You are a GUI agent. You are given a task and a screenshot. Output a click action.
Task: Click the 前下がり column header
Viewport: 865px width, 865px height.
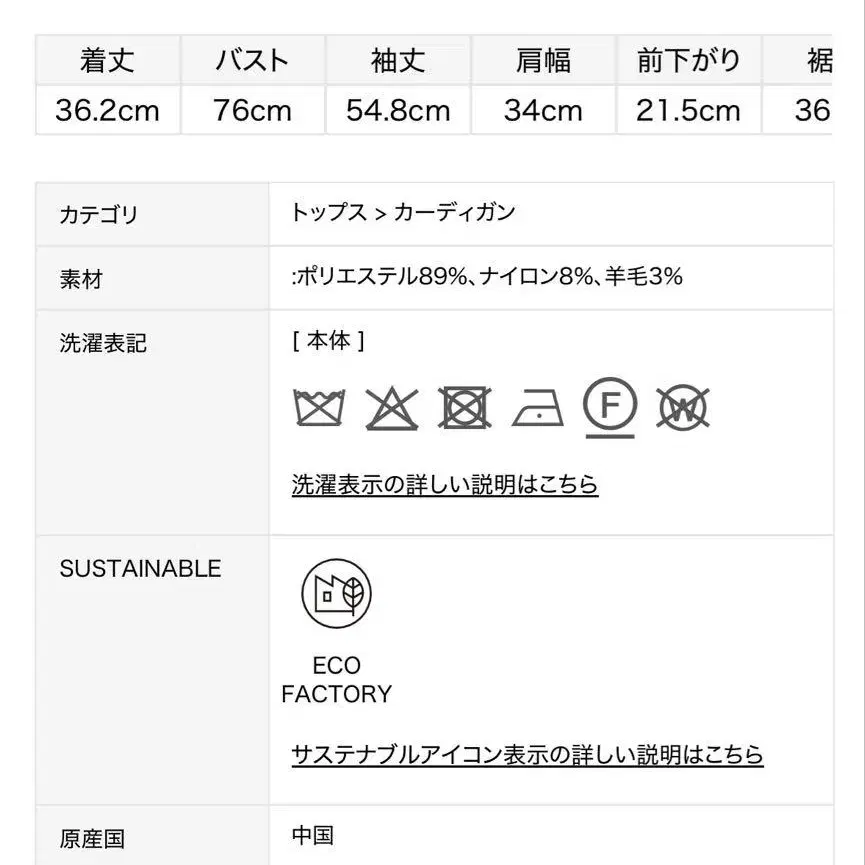point(688,60)
